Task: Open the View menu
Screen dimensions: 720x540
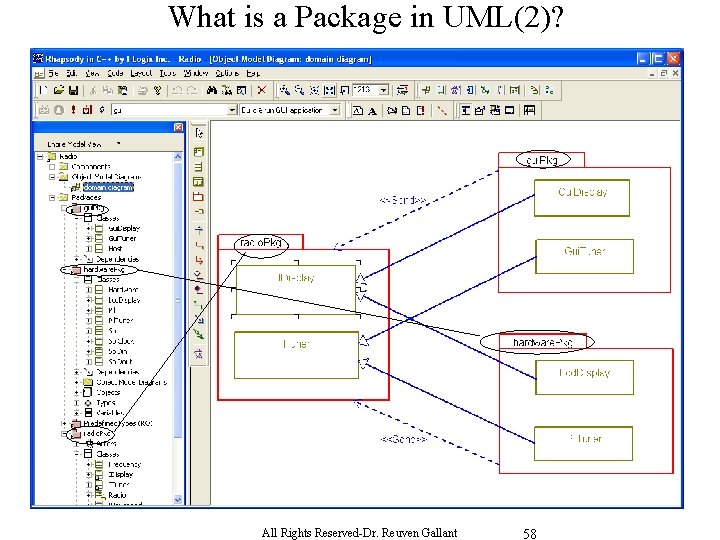Action: (92, 73)
